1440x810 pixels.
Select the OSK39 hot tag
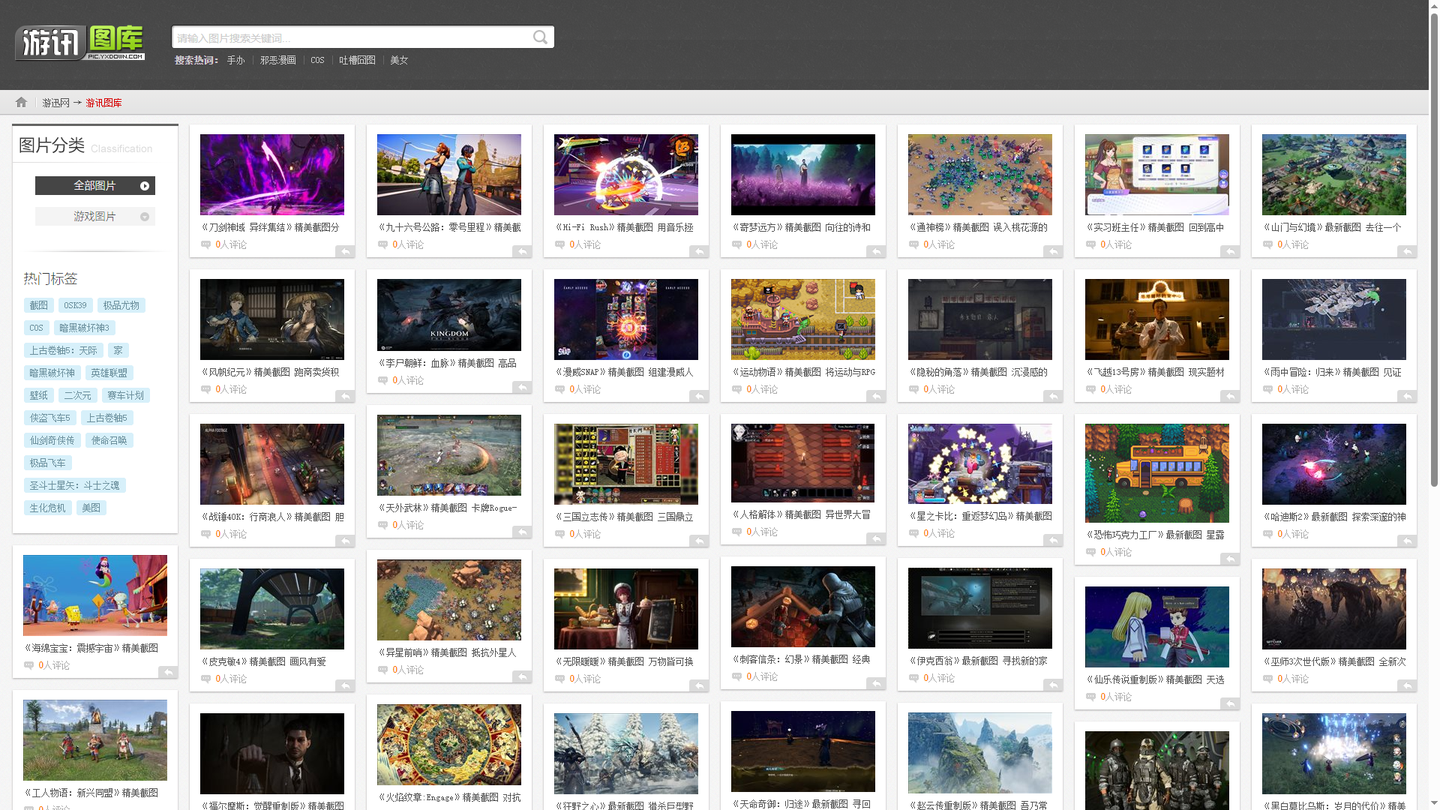point(74,305)
